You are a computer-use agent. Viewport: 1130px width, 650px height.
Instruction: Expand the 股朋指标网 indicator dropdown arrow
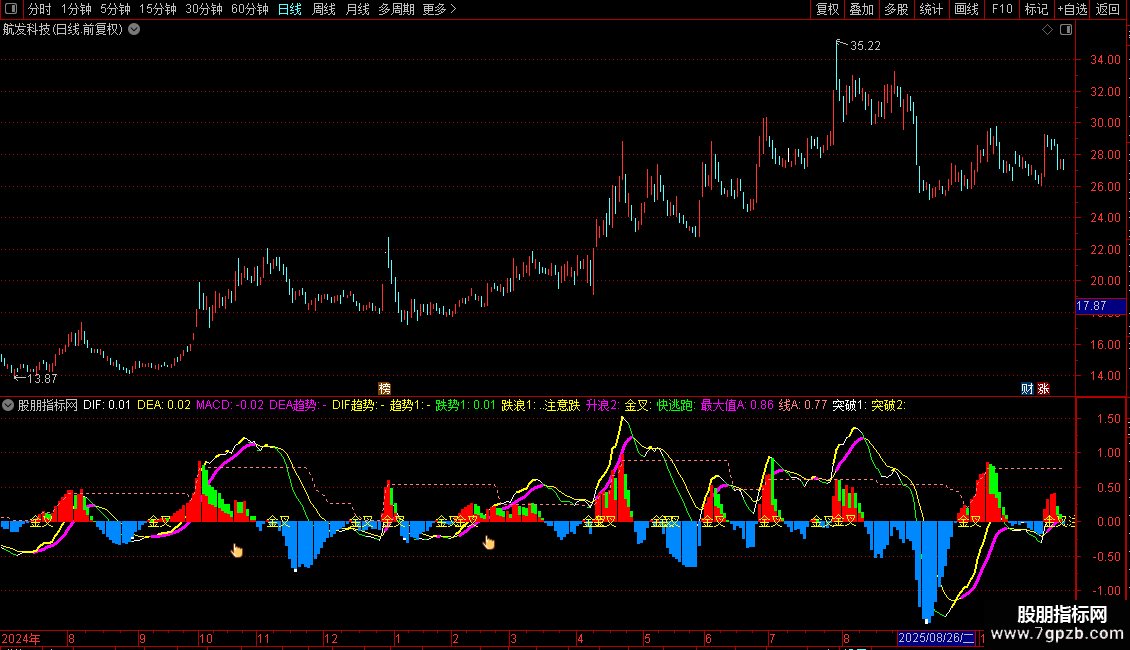[x=8, y=406]
